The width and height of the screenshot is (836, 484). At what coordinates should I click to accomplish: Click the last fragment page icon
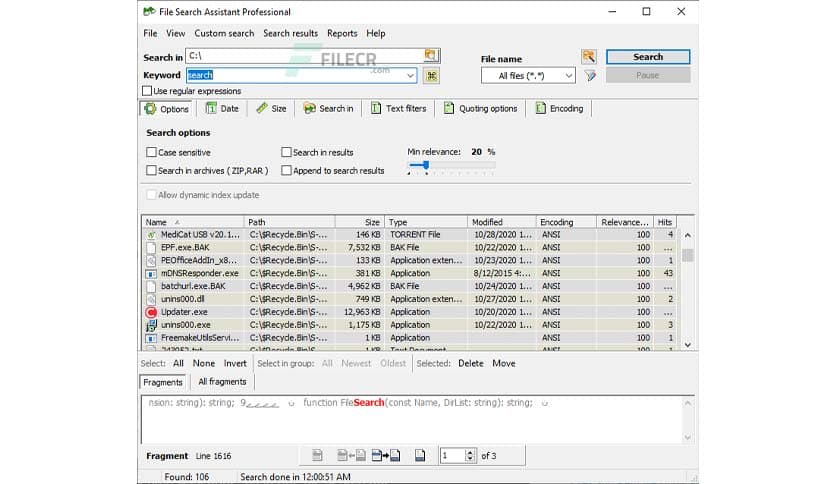point(420,455)
